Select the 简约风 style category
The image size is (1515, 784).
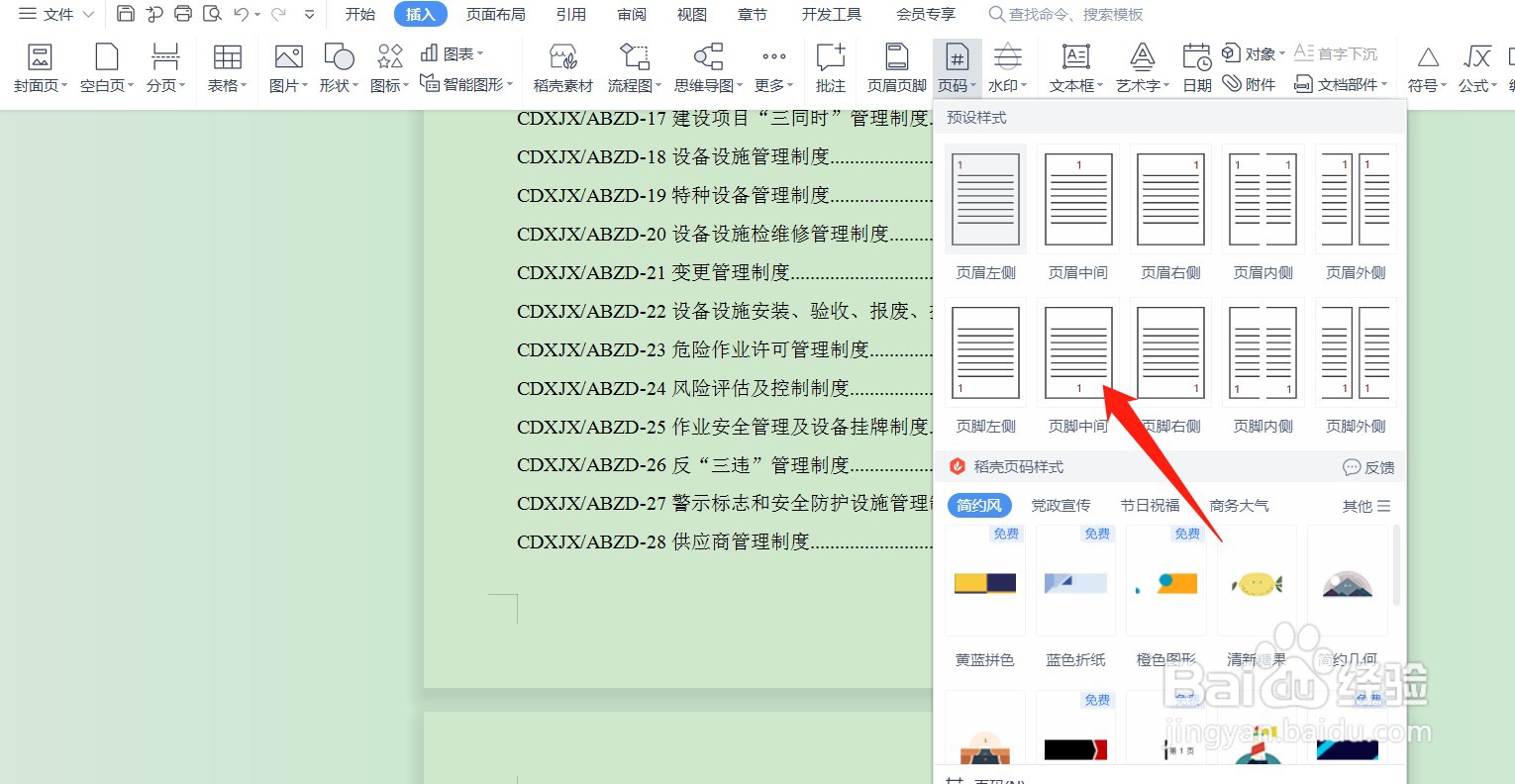[979, 505]
